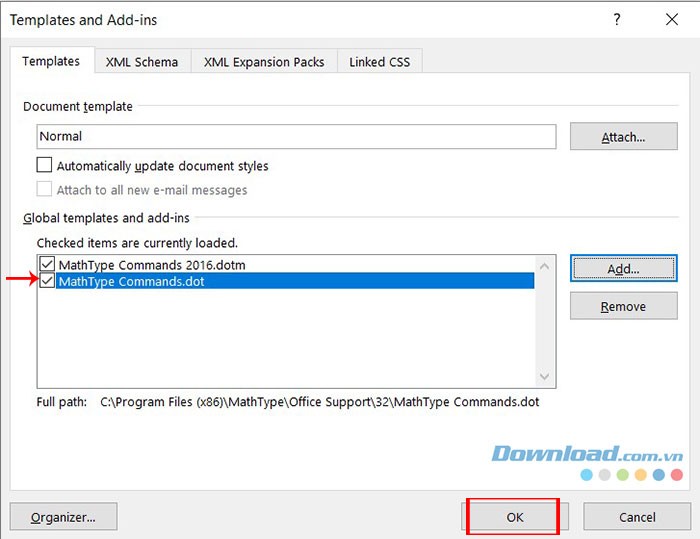Close the Templates and Add-ins dialog

point(671,19)
